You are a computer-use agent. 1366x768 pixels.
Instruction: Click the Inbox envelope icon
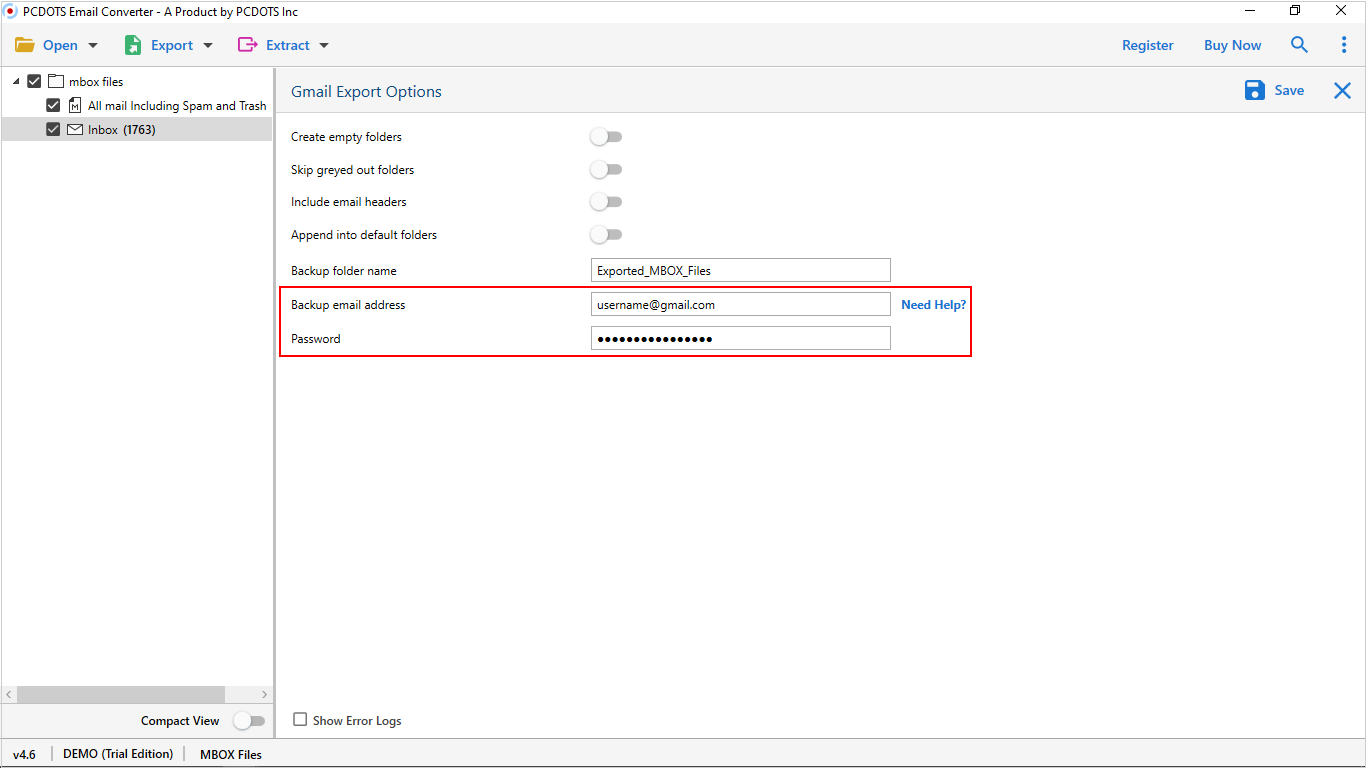pyautogui.click(x=75, y=129)
